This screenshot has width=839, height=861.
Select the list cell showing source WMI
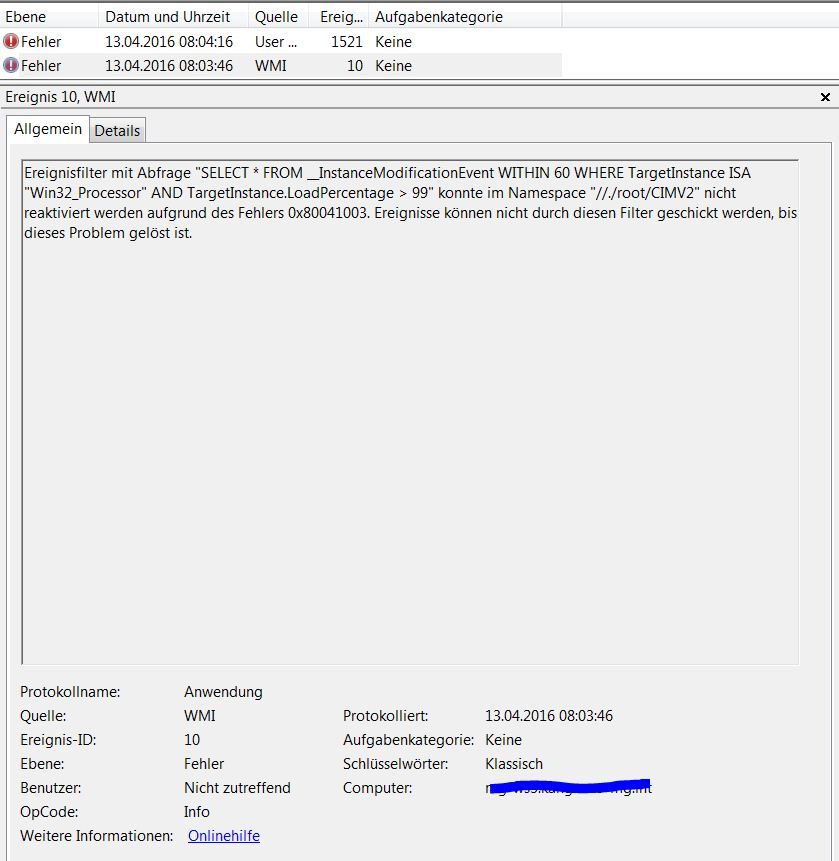[271, 66]
